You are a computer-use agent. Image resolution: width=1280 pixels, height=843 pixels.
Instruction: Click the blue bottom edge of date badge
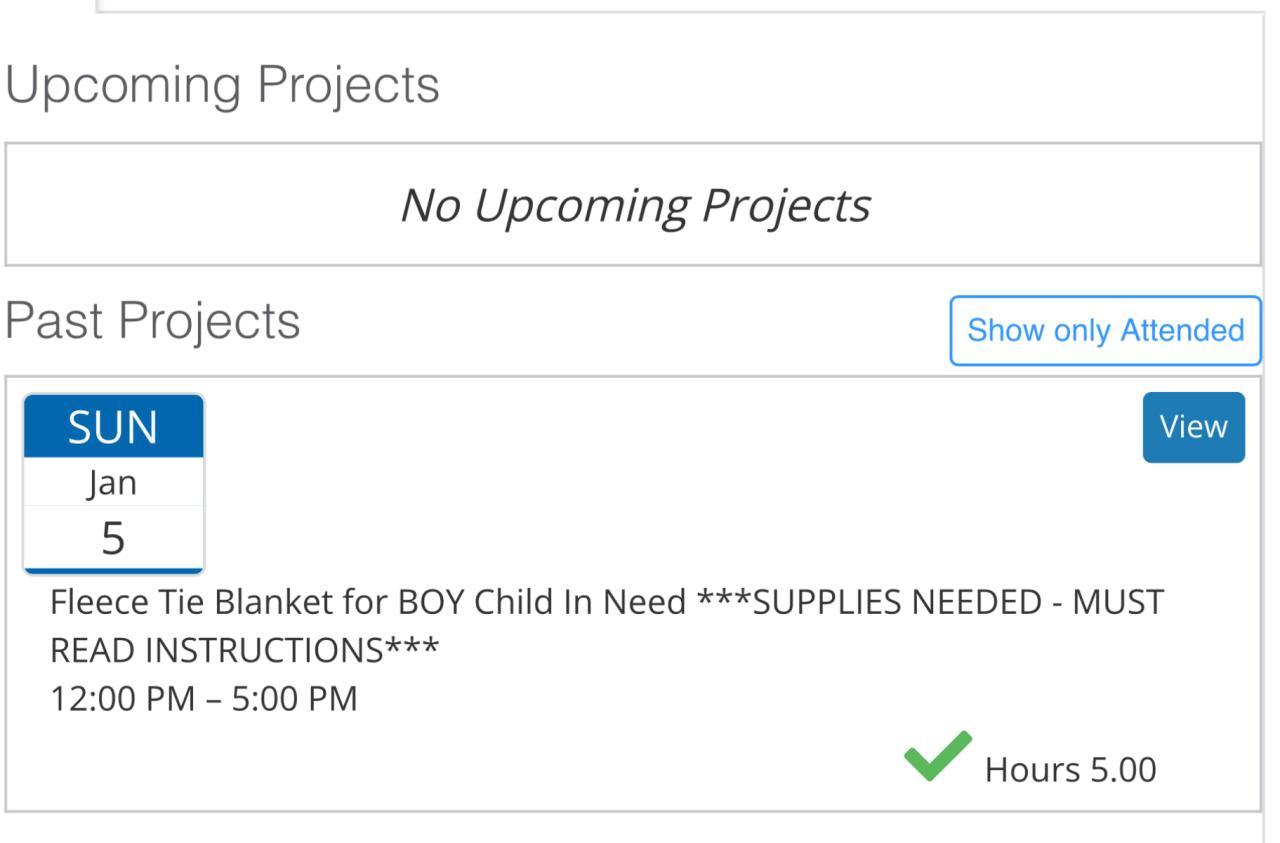point(113,570)
